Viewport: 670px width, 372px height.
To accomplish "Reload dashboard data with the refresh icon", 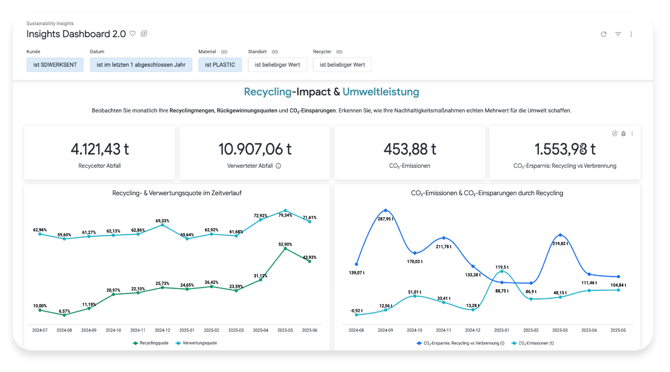I will tap(603, 34).
